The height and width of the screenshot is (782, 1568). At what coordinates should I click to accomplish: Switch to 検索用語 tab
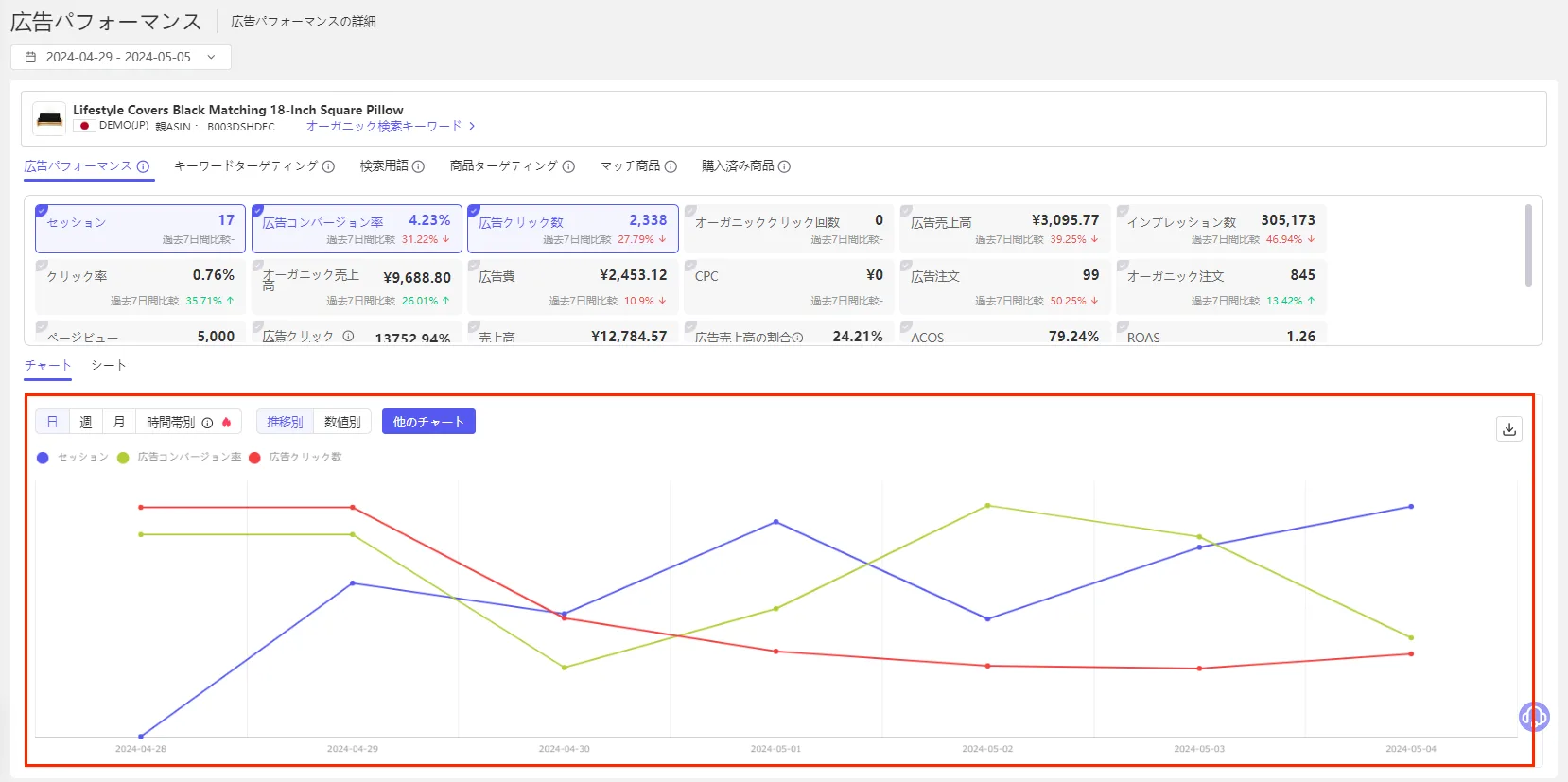[384, 166]
